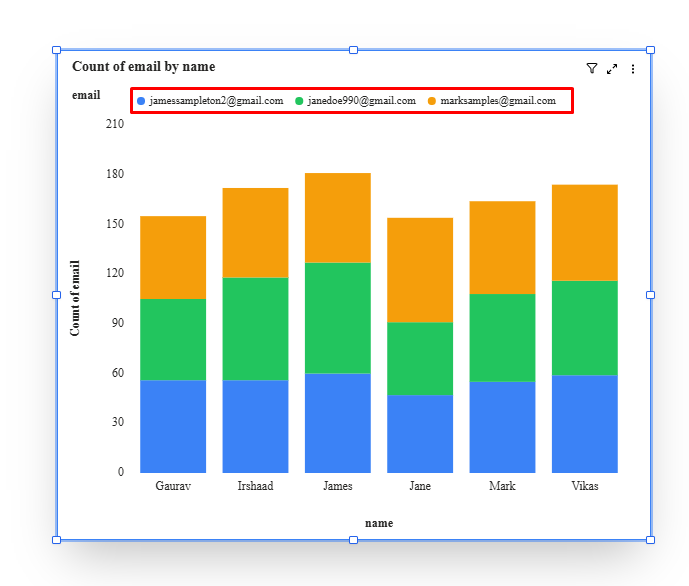
Task: Select the orange segment of Jane's bar
Action: [x=420, y=270]
